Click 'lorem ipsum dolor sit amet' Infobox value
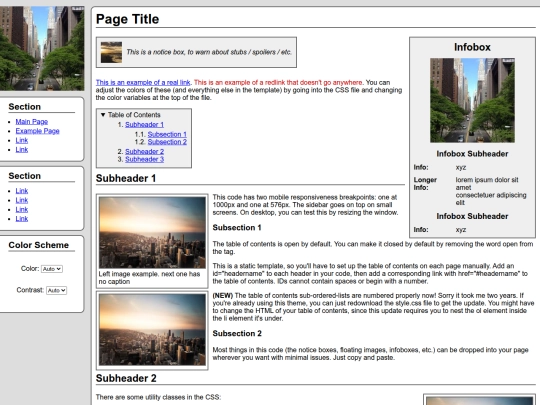Screen dimensions: 540x405 point(487,184)
